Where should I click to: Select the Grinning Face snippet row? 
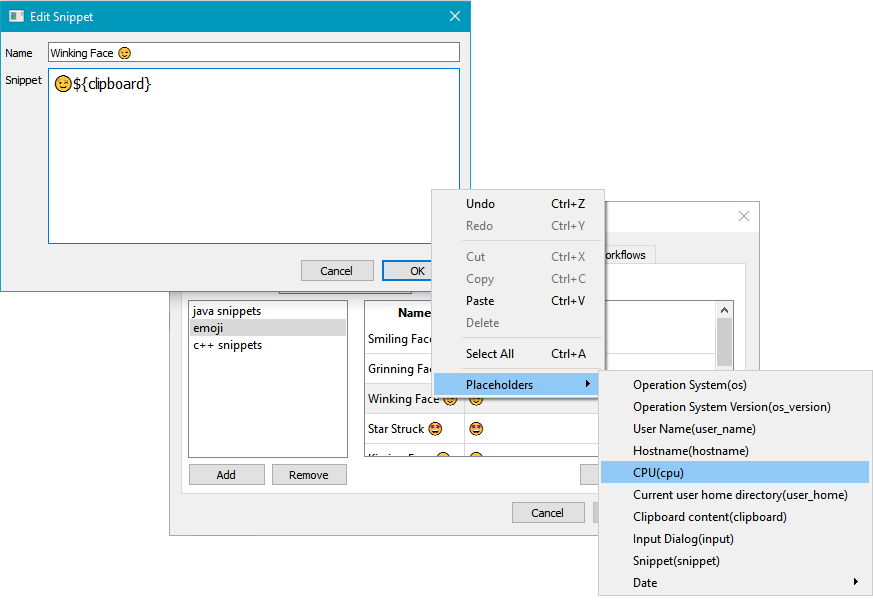click(x=399, y=369)
